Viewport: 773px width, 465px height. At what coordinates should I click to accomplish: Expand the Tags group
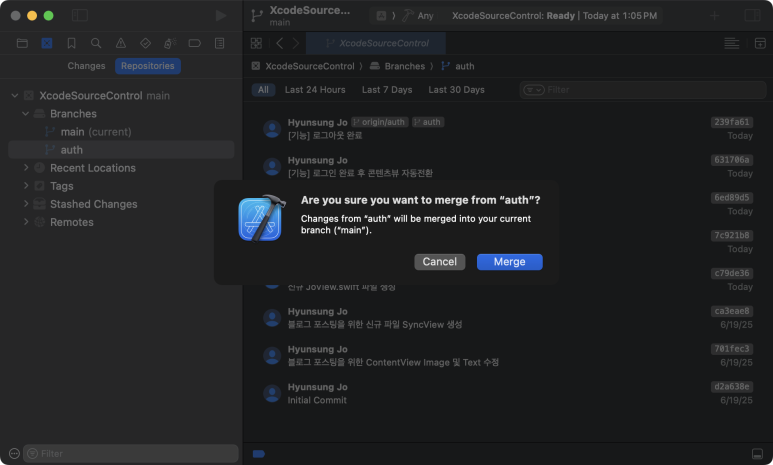point(26,186)
